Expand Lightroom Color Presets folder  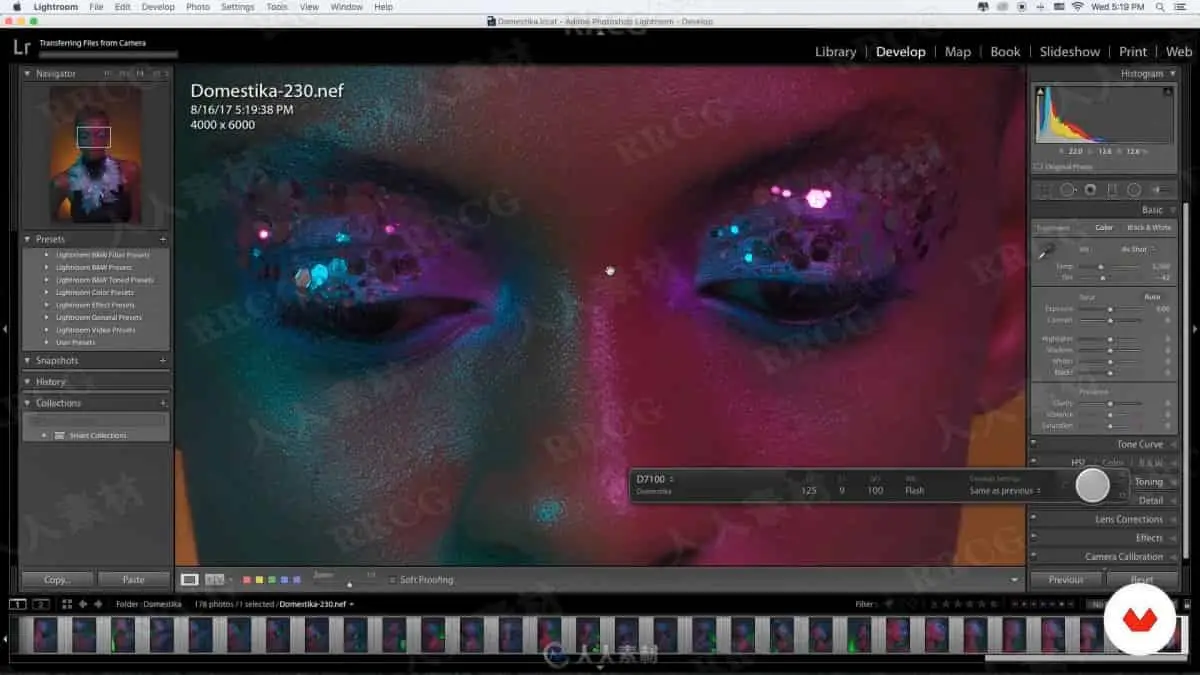point(46,292)
